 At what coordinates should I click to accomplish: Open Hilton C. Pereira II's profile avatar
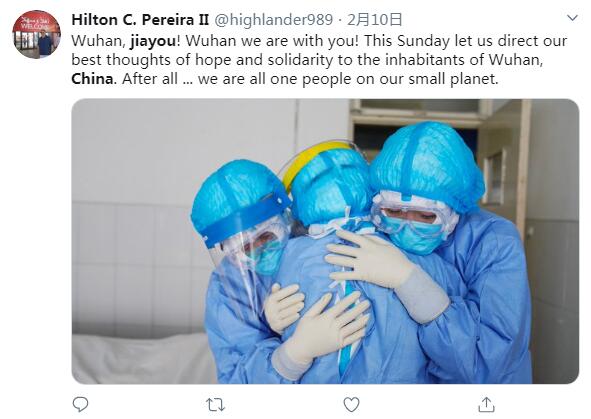[37, 34]
